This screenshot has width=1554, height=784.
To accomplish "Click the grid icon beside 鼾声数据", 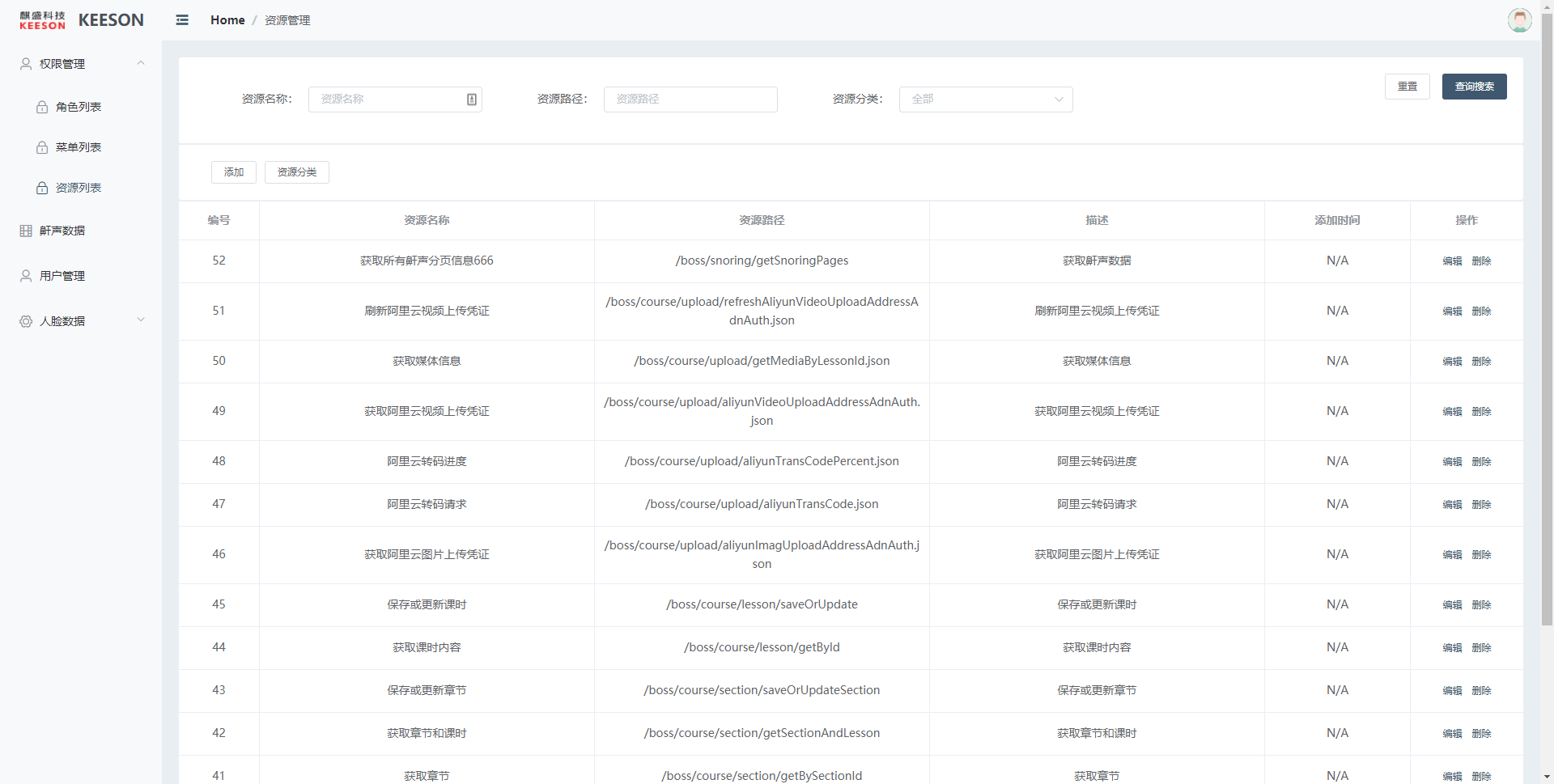I will pos(26,231).
